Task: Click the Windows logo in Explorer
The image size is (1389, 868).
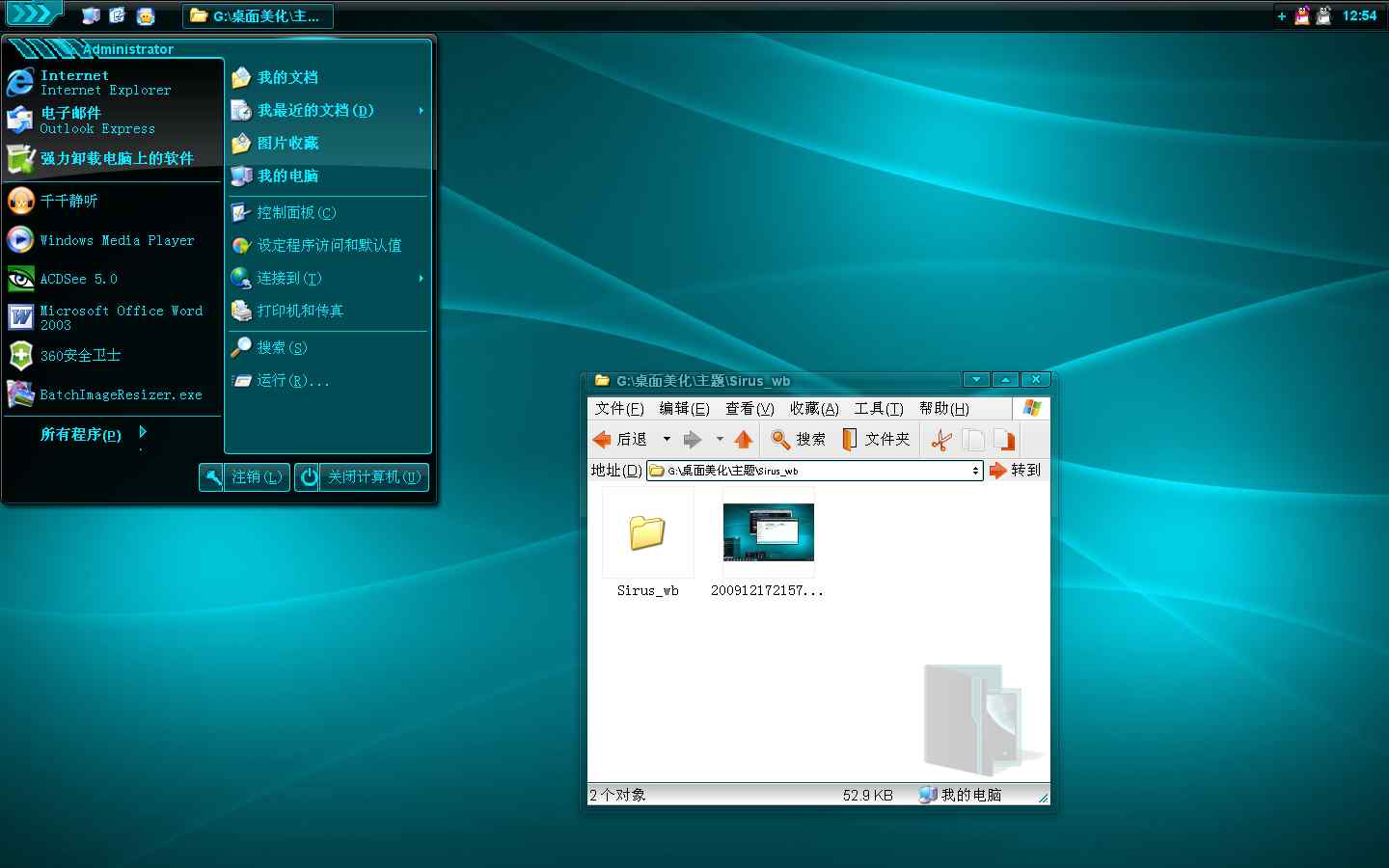Action: tap(1032, 408)
